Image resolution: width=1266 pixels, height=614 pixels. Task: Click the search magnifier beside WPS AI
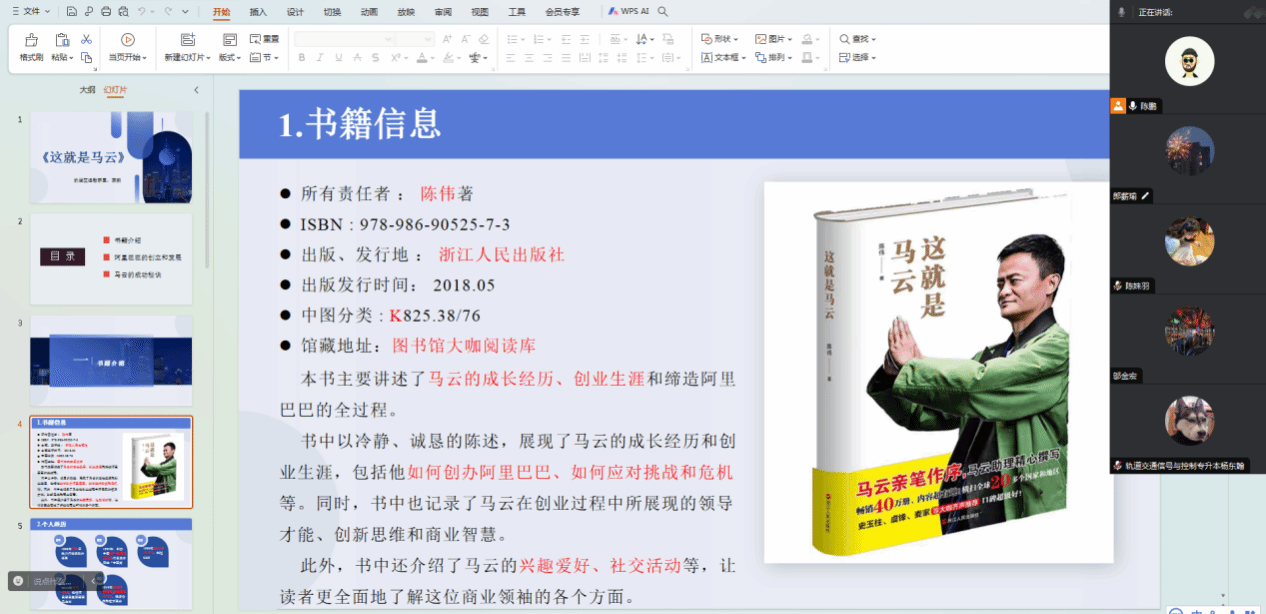coord(663,12)
